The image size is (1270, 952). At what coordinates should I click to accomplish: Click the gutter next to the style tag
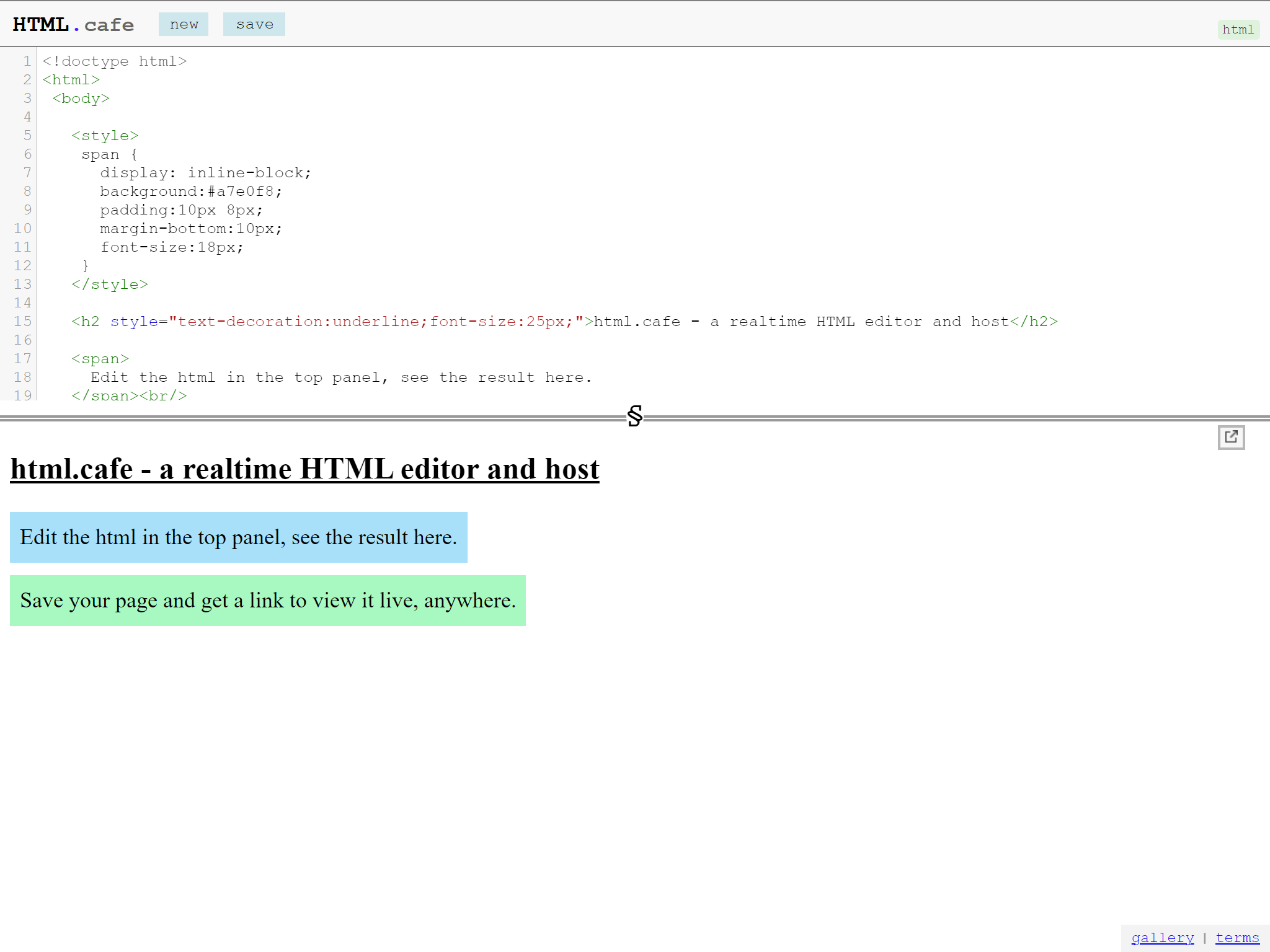click(27, 135)
